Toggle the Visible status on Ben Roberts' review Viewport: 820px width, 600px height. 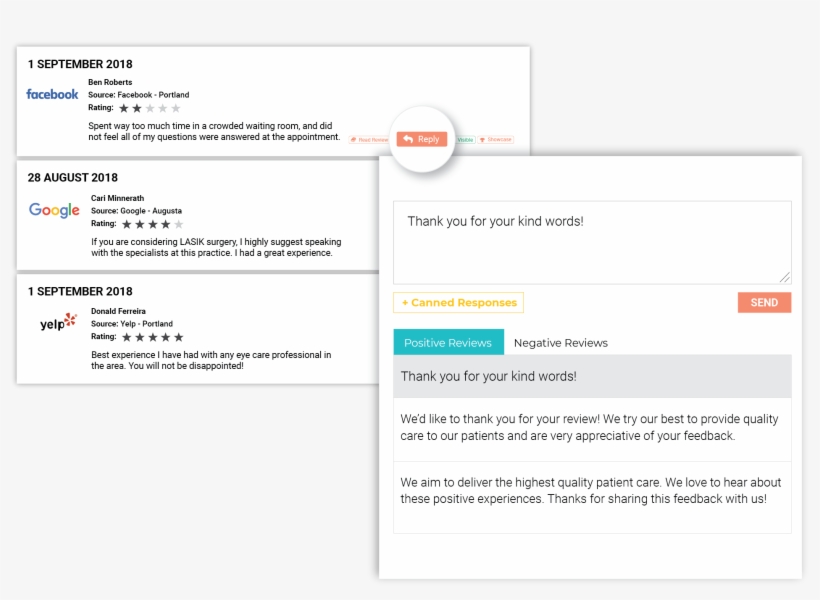click(x=464, y=139)
